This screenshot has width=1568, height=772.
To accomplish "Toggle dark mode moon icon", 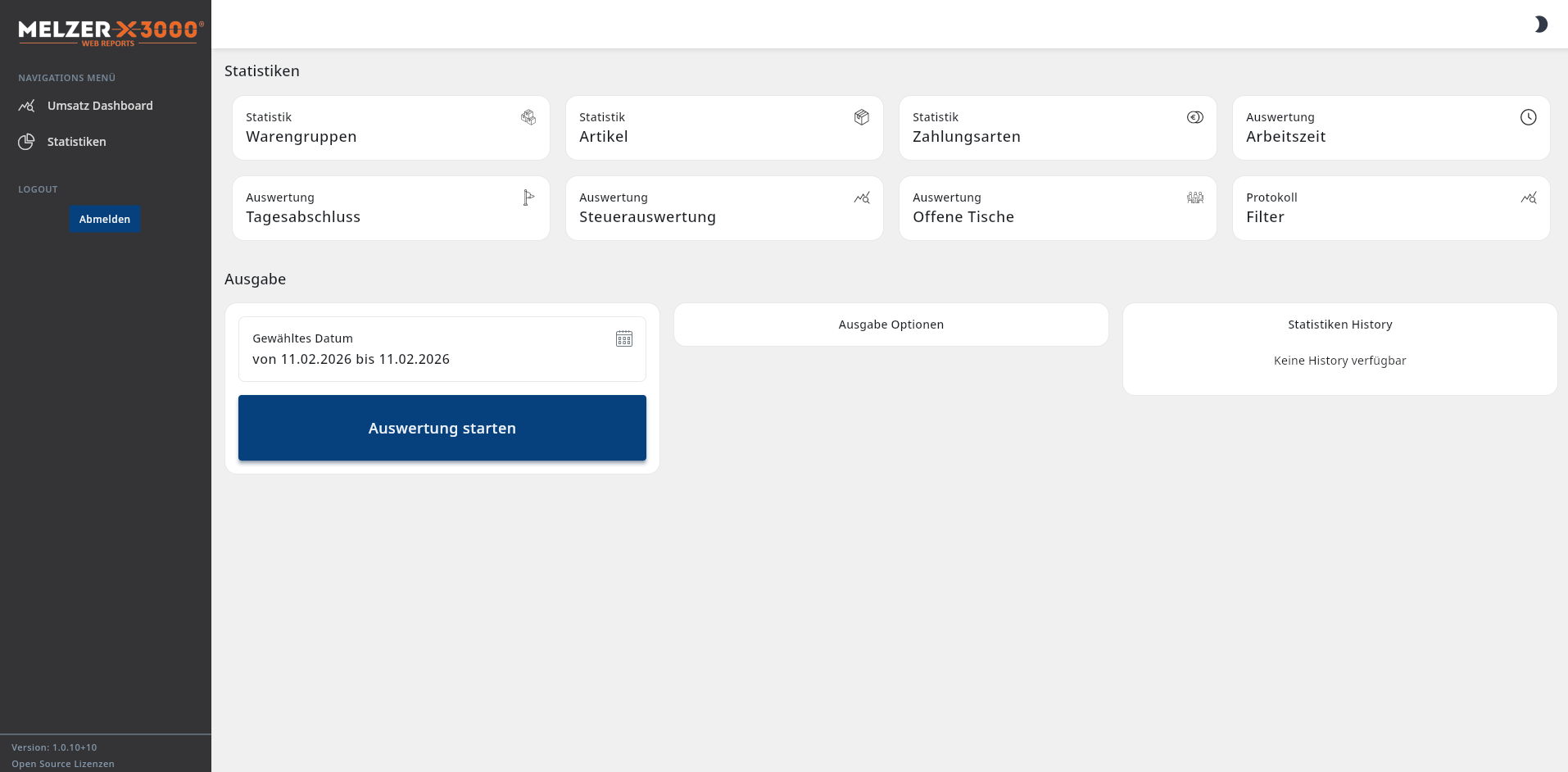I will point(1541,25).
